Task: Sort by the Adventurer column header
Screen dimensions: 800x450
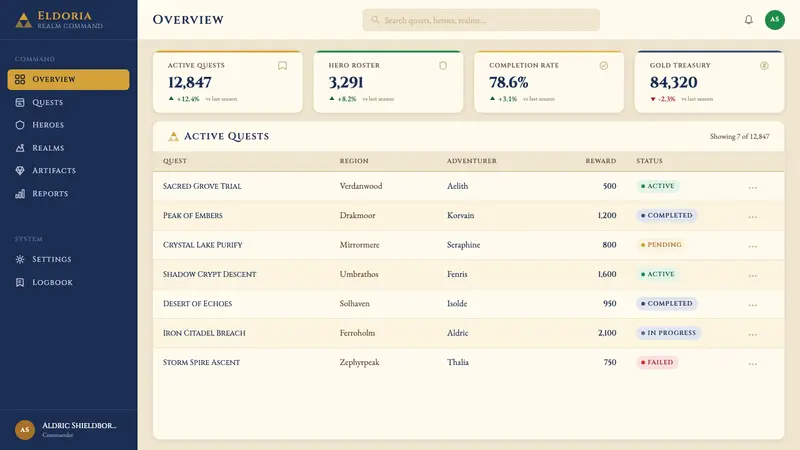Action: click(472, 161)
